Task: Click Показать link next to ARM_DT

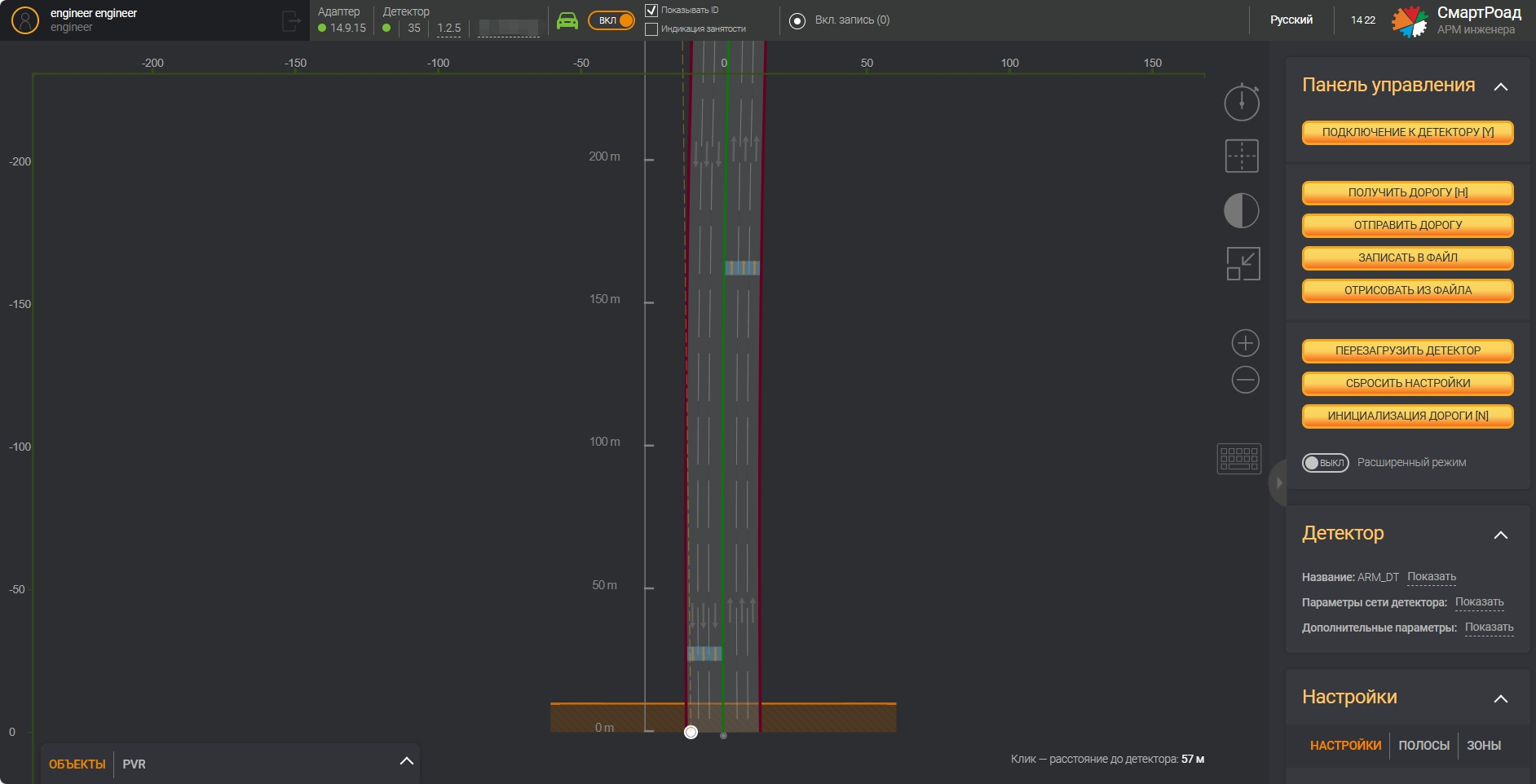Action: [1431, 577]
